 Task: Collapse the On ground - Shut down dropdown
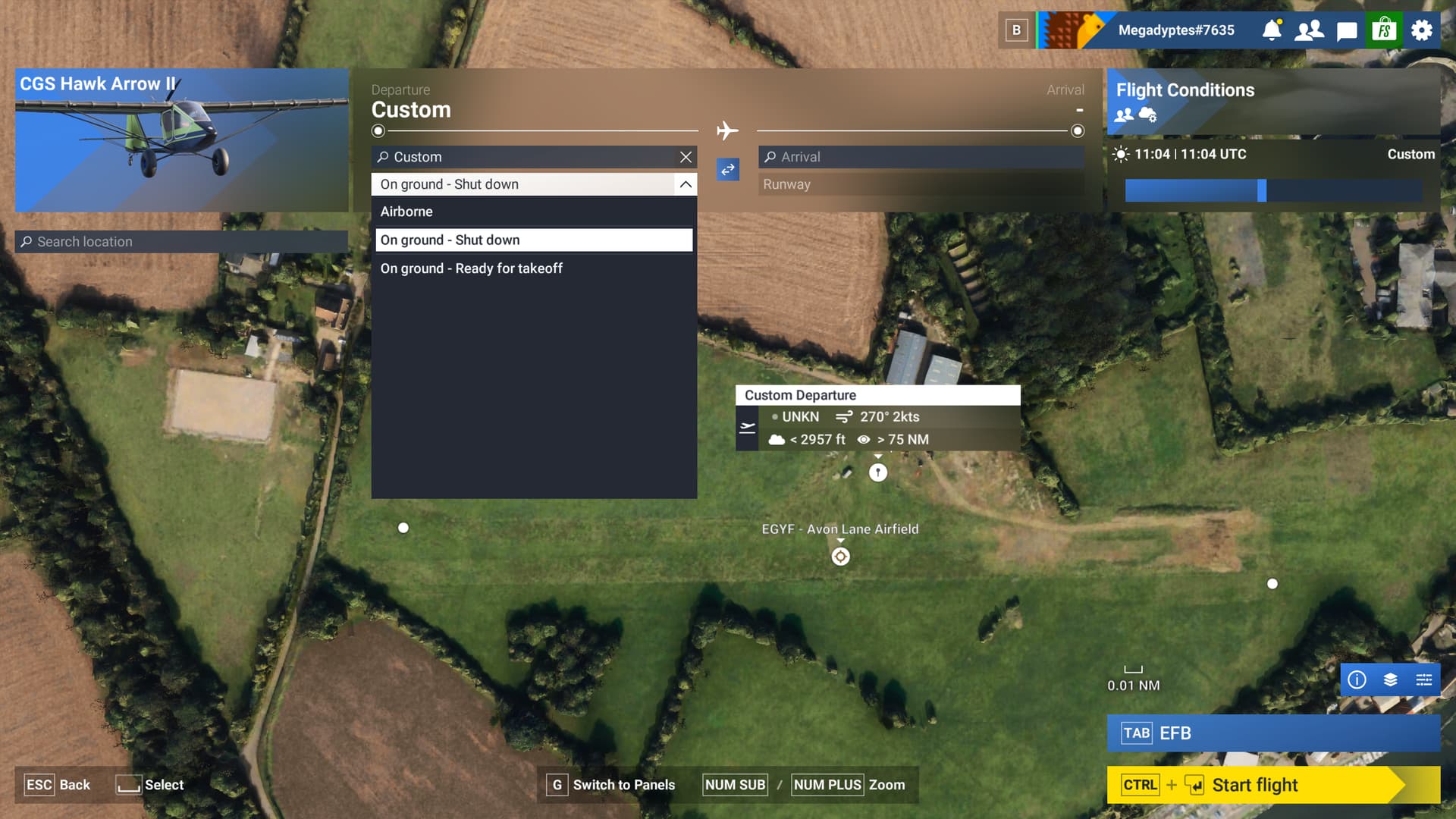(686, 184)
